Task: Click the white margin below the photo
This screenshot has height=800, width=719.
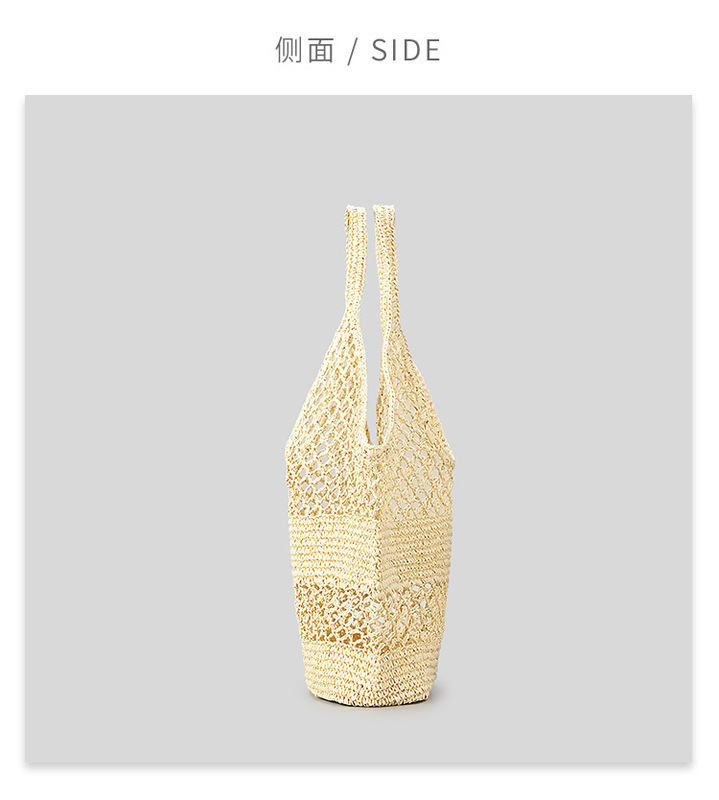Action: point(359,783)
